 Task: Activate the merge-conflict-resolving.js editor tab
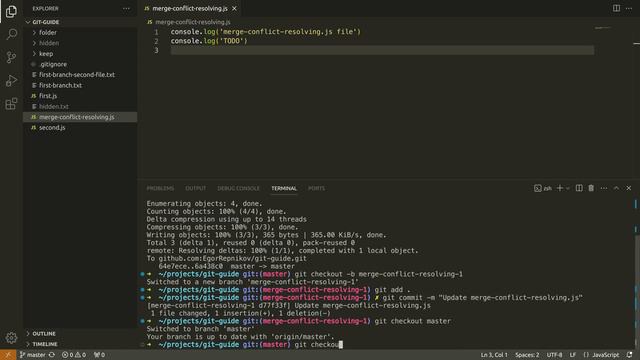(189, 9)
